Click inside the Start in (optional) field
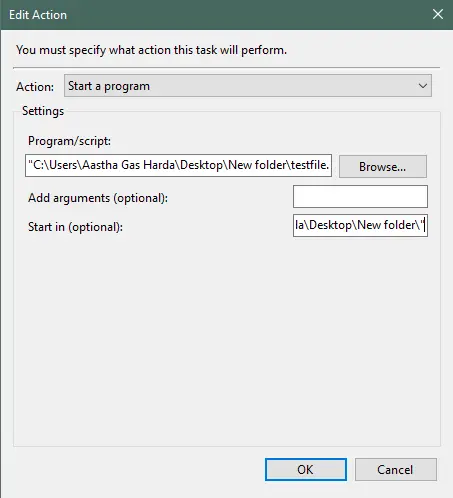 tap(360, 226)
